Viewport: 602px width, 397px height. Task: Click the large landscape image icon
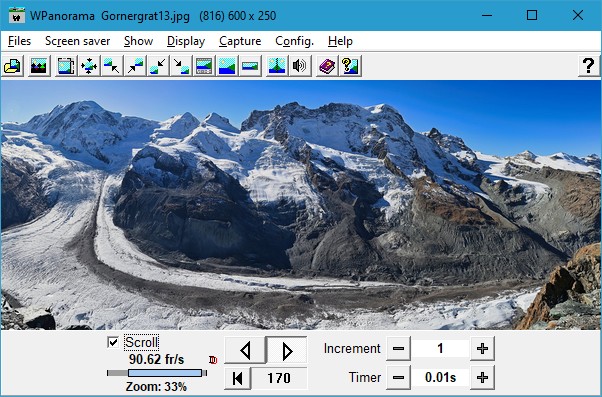click(x=227, y=66)
